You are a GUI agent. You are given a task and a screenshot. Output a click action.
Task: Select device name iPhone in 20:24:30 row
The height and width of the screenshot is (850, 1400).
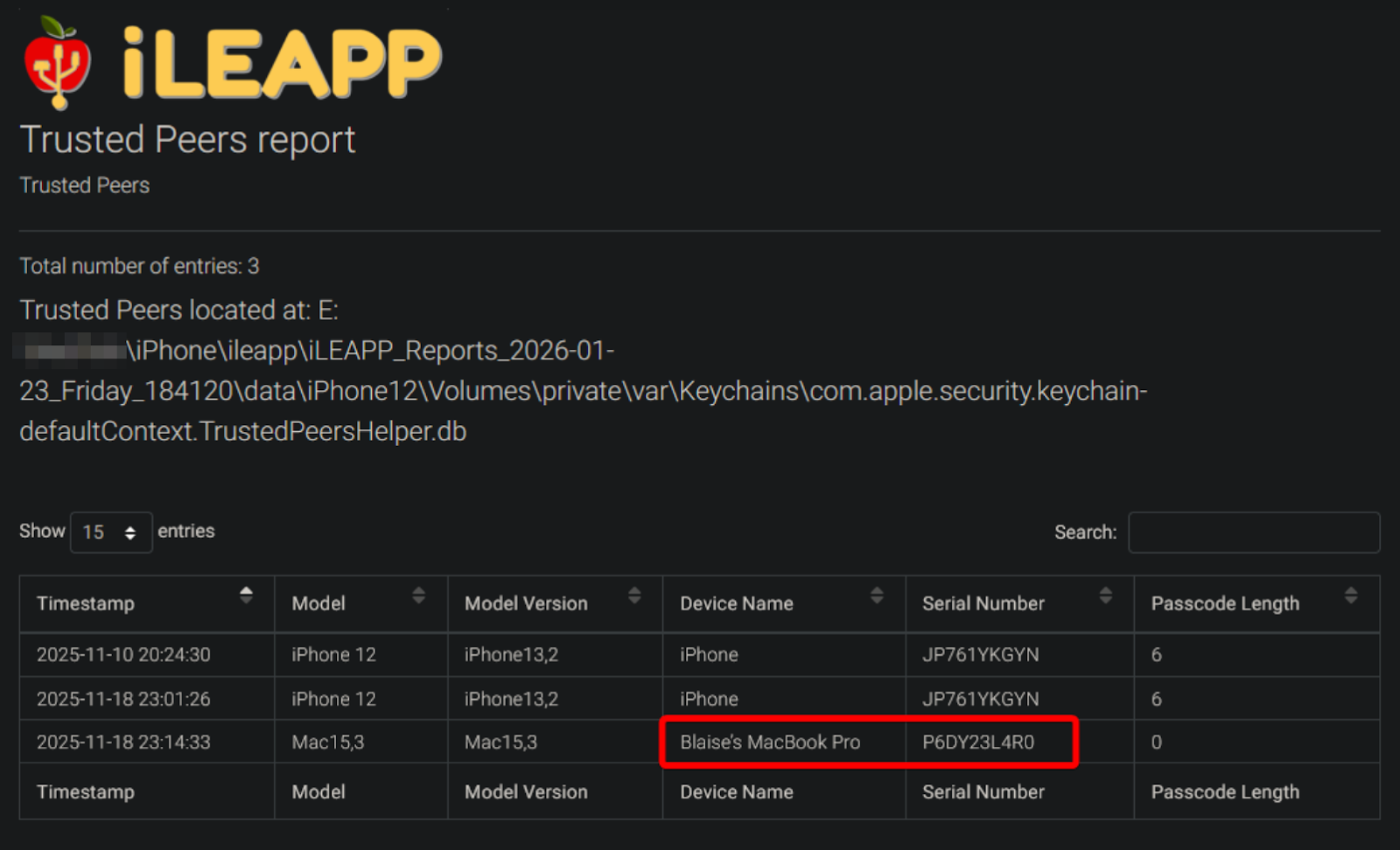(709, 654)
